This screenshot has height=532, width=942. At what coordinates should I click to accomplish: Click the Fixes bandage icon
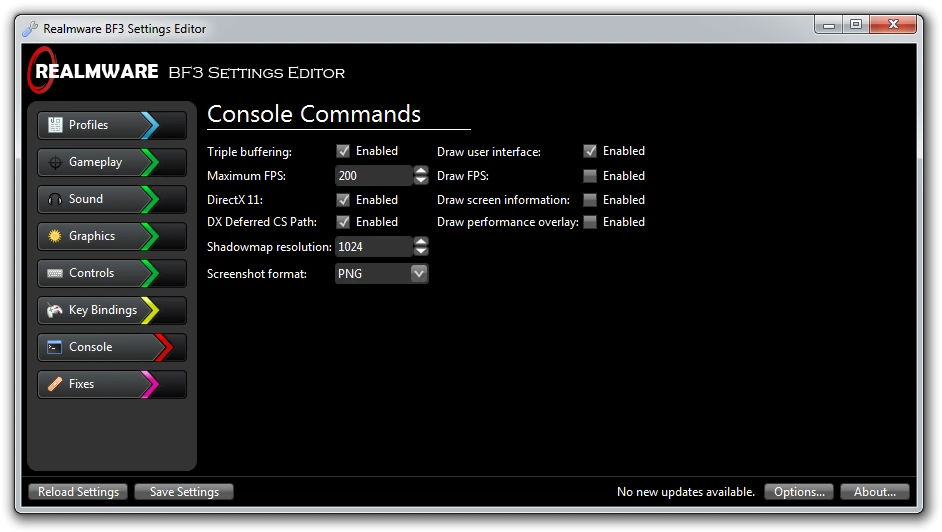click(55, 384)
